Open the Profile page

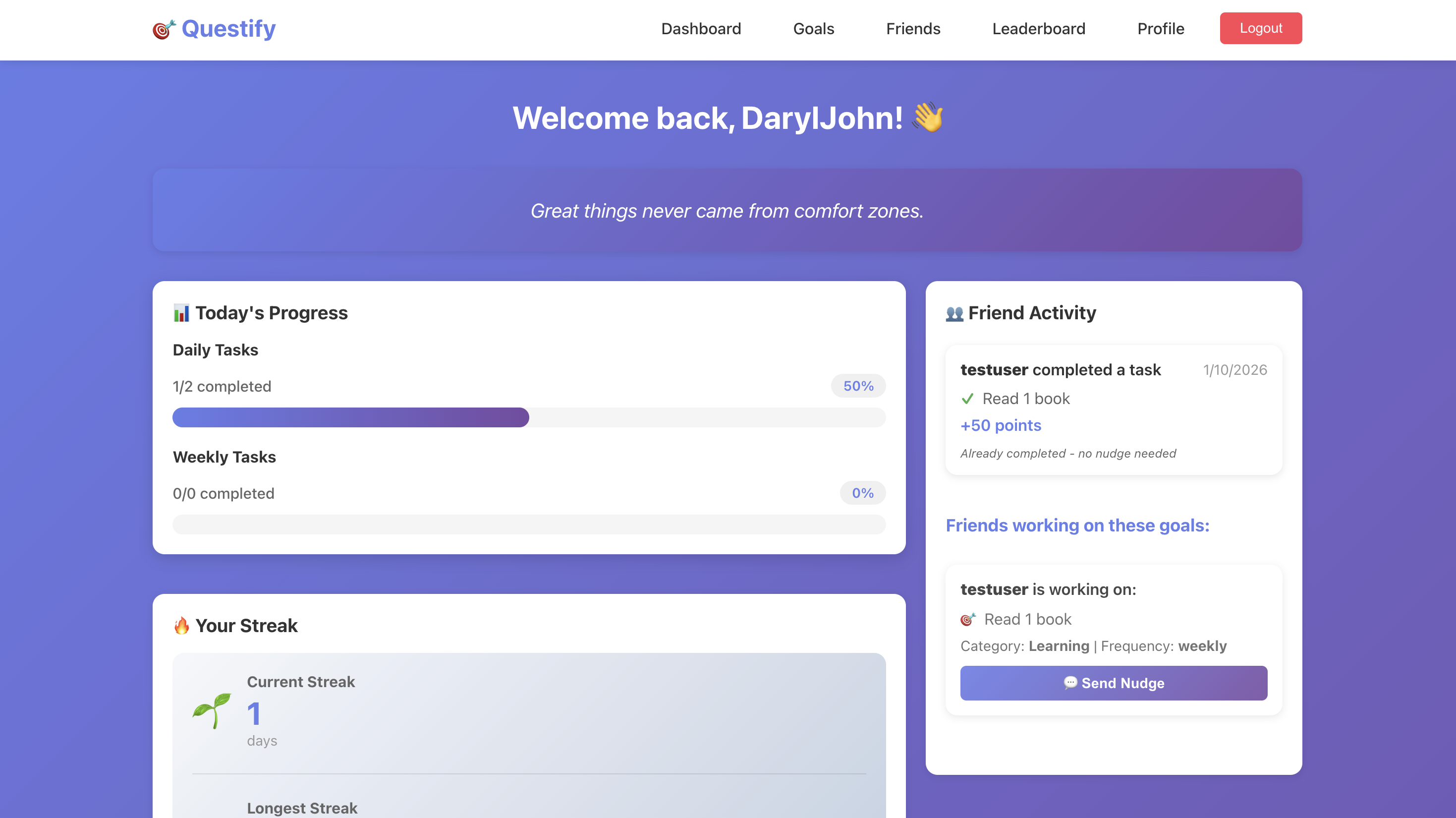pyautogui.click(x=1161, y=29)
